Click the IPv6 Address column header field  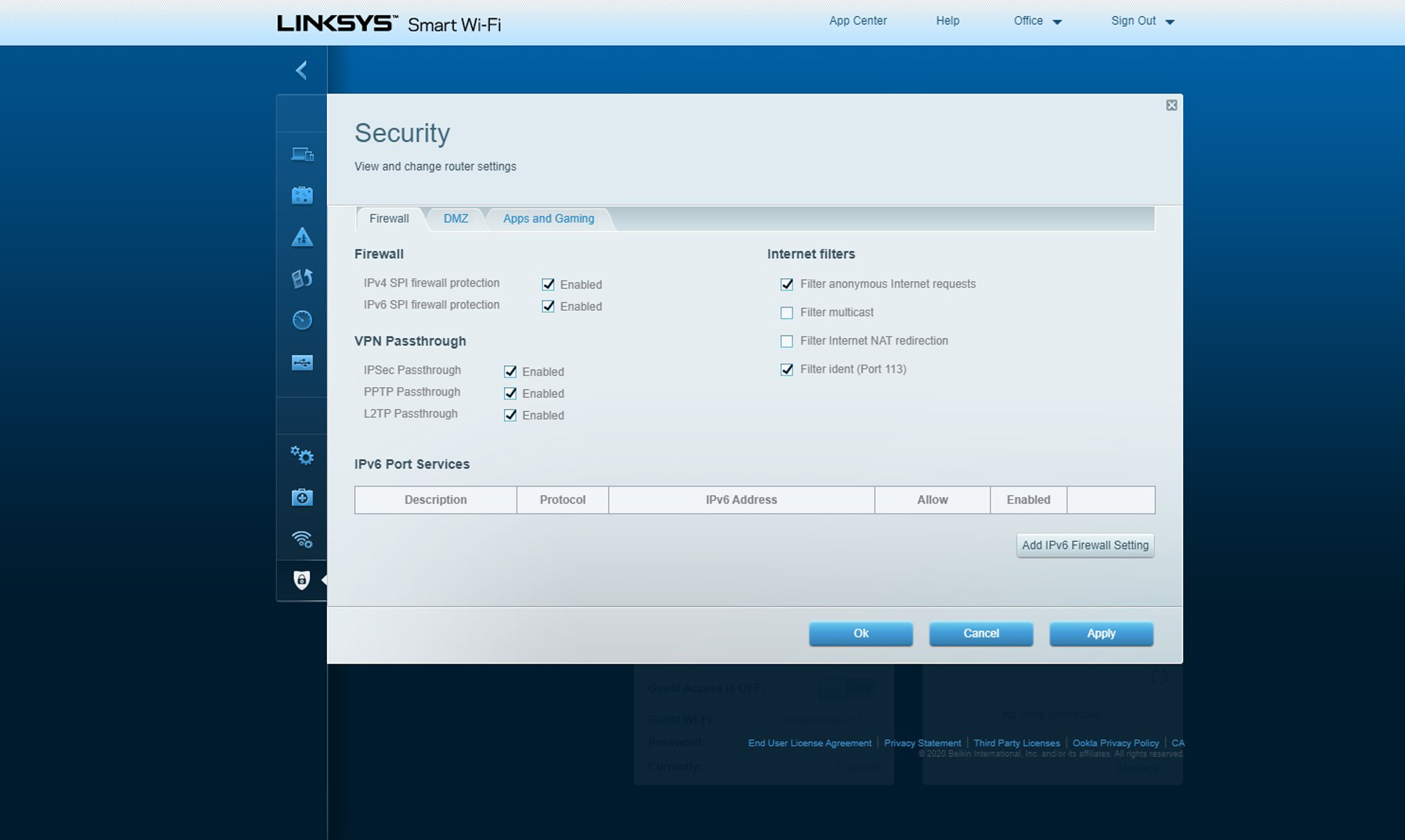point(740,499)
